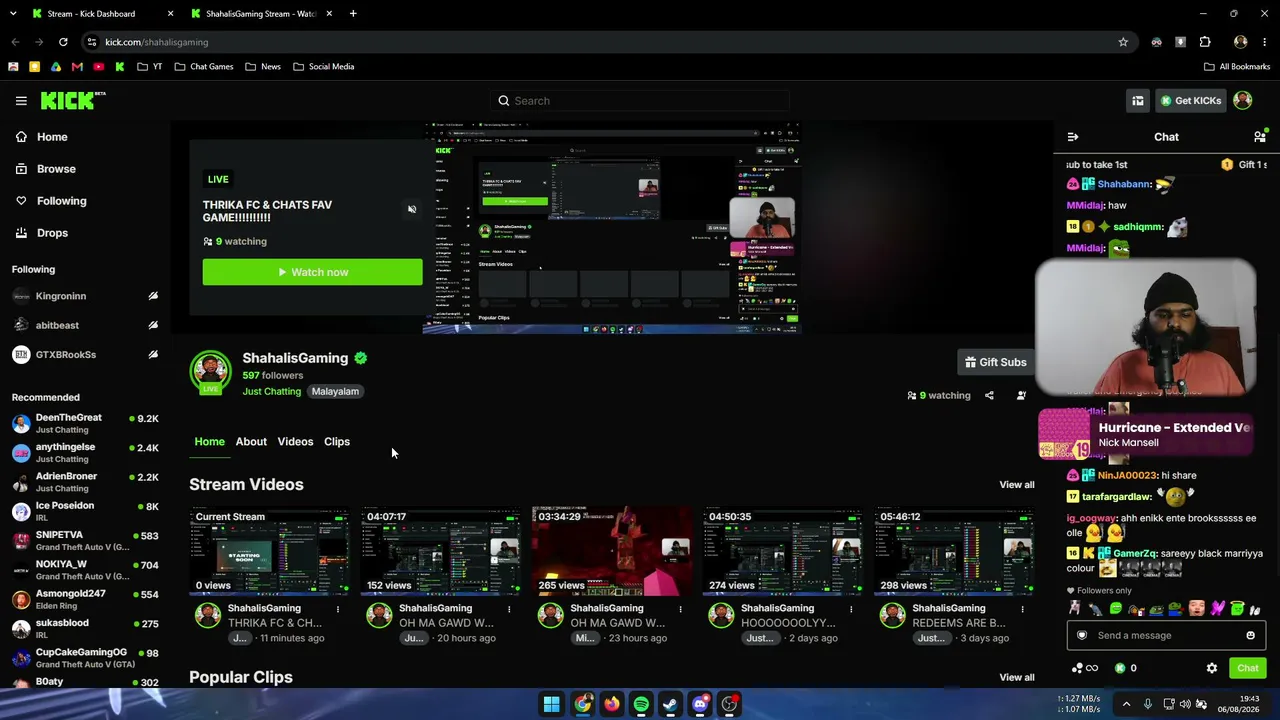Image resolution: width=1280 pixels, height=720 pixels.
Task: Click View all for Popular Clips
Action: (1017, 677)
